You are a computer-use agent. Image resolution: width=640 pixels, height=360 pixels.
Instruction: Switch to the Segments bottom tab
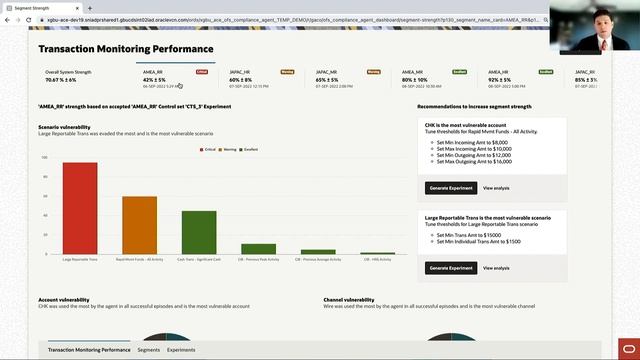(x=149, y=350)
